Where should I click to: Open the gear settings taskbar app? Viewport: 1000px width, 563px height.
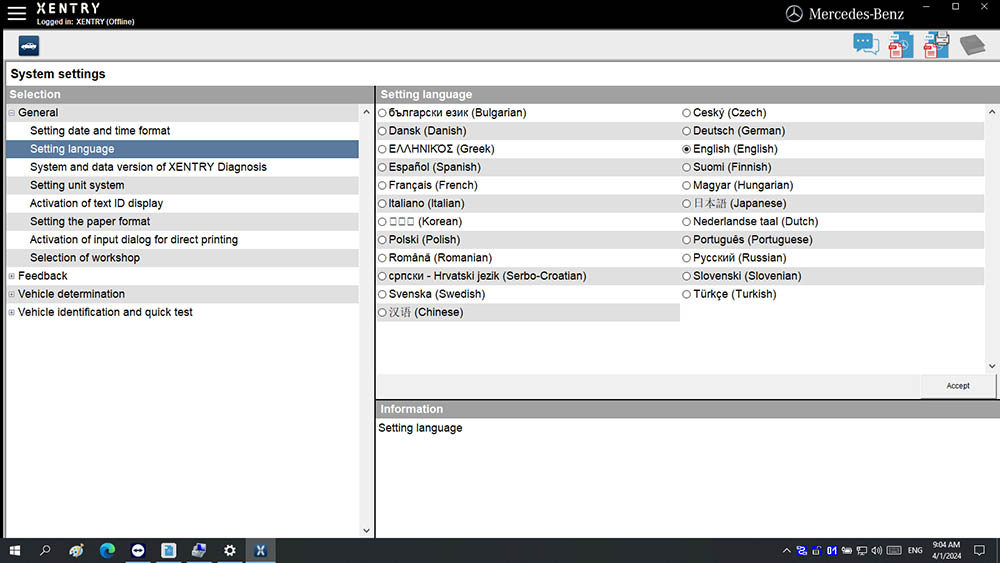[x=230, y=550]
